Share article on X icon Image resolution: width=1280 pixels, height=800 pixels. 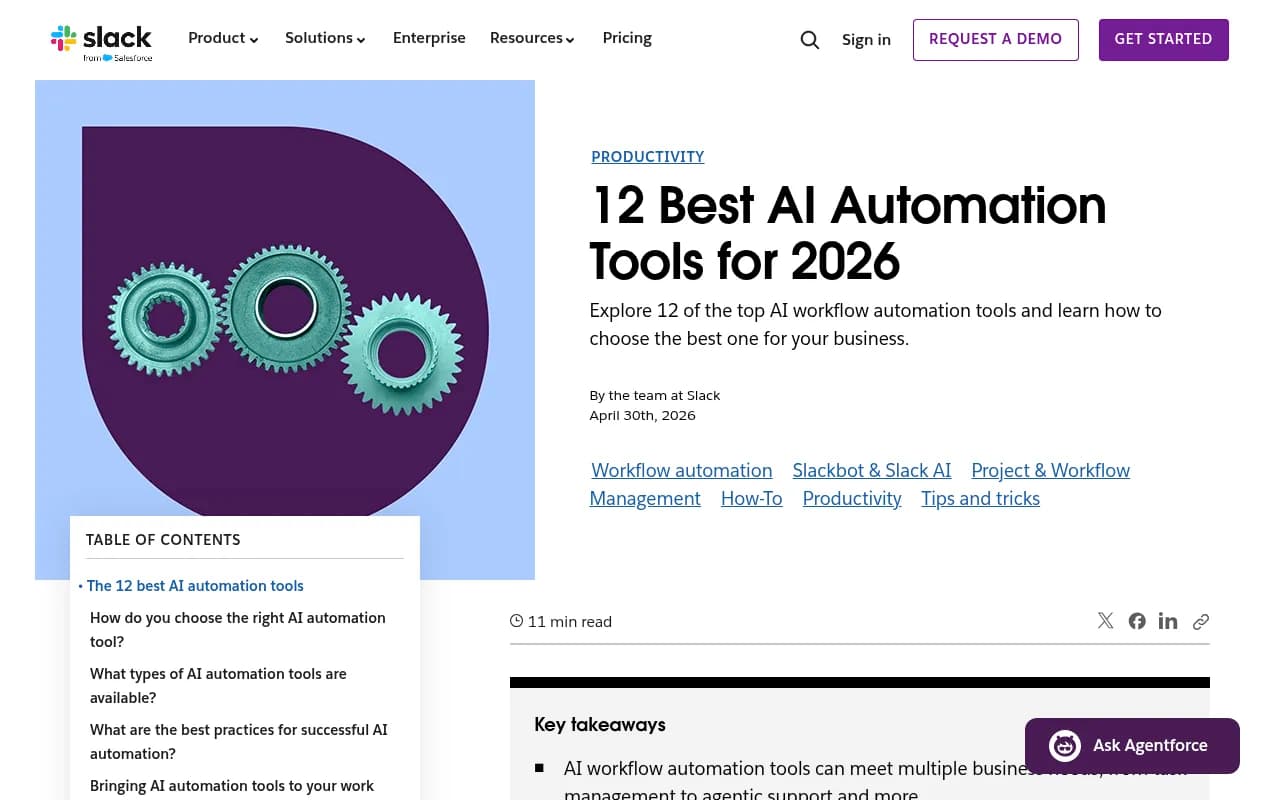tap(1105, 621)
